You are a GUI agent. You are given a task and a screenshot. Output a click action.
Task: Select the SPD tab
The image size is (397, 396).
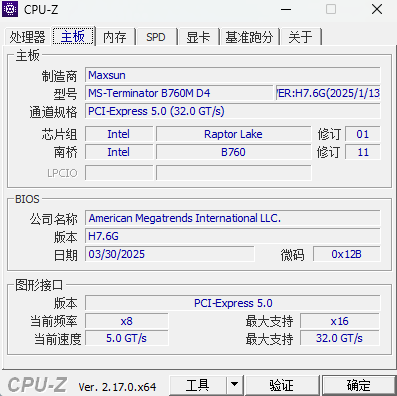156,37
